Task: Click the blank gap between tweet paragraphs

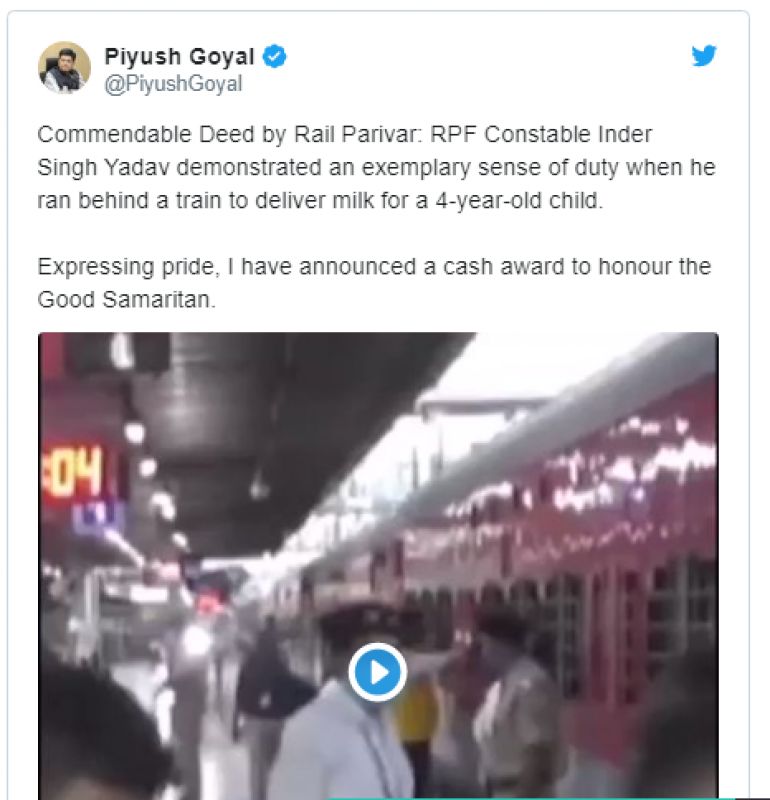Action: (376, 234)
